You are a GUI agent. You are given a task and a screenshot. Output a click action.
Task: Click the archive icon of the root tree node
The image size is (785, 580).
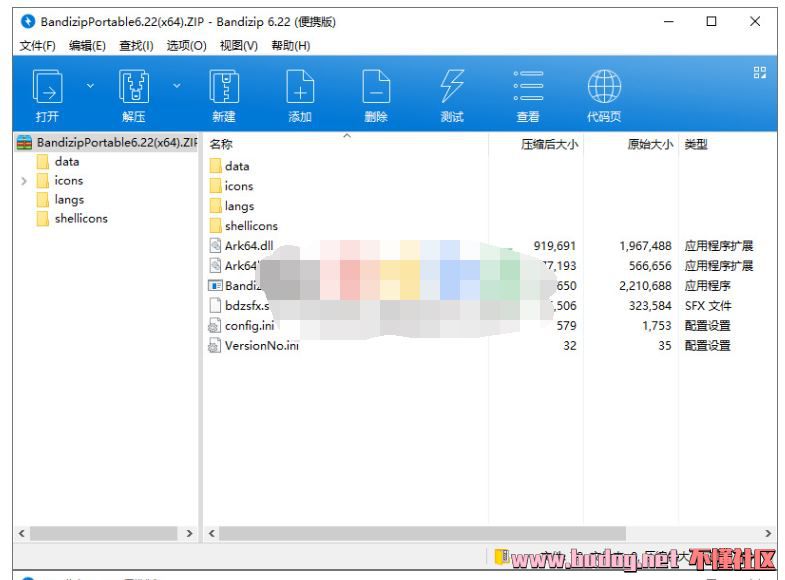25,143
